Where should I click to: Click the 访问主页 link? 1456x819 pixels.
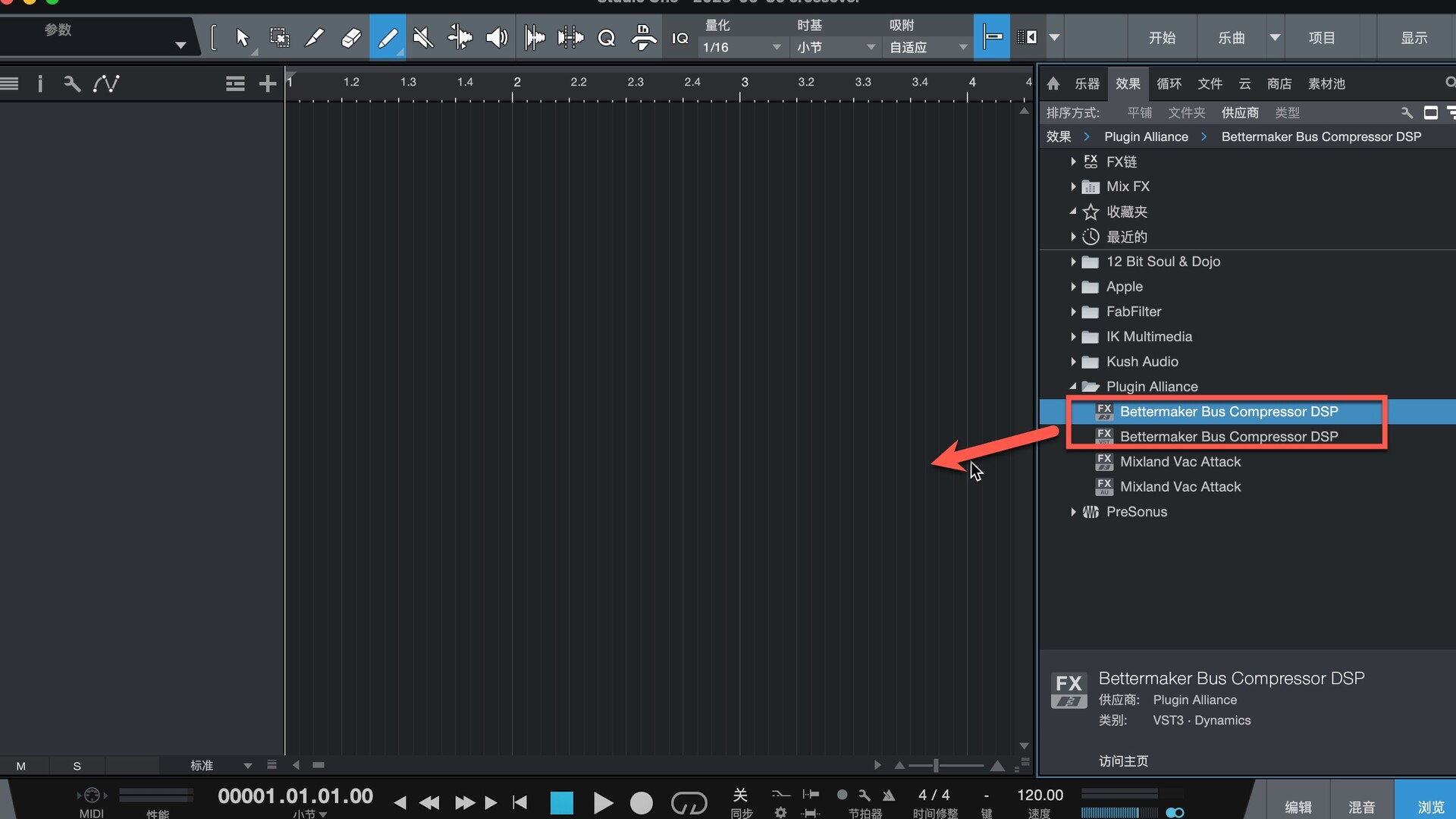tap(1123, 761)
